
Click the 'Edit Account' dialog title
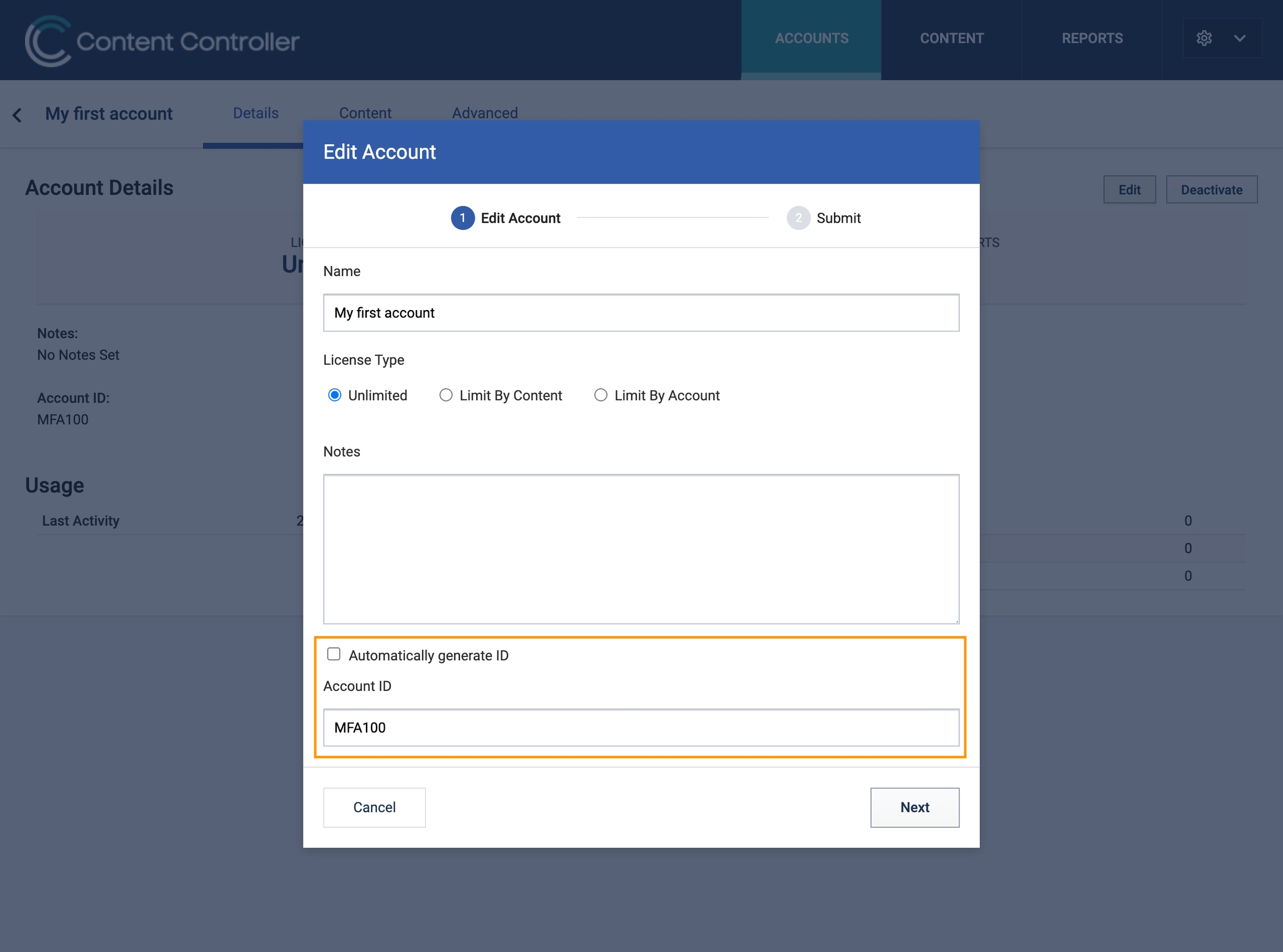tap(379, 152)
